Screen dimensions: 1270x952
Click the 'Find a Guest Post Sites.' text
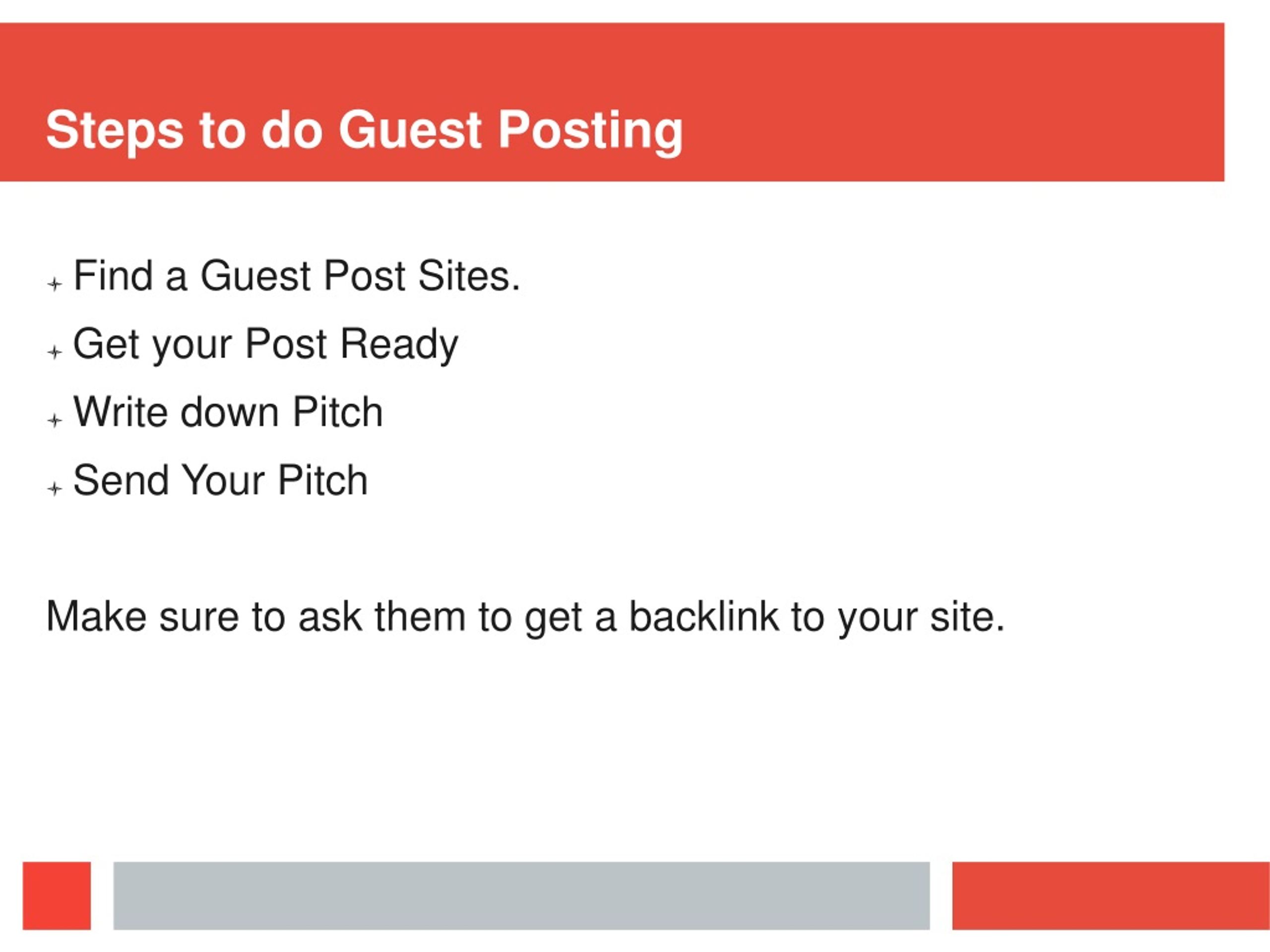[x=297, y=276]
